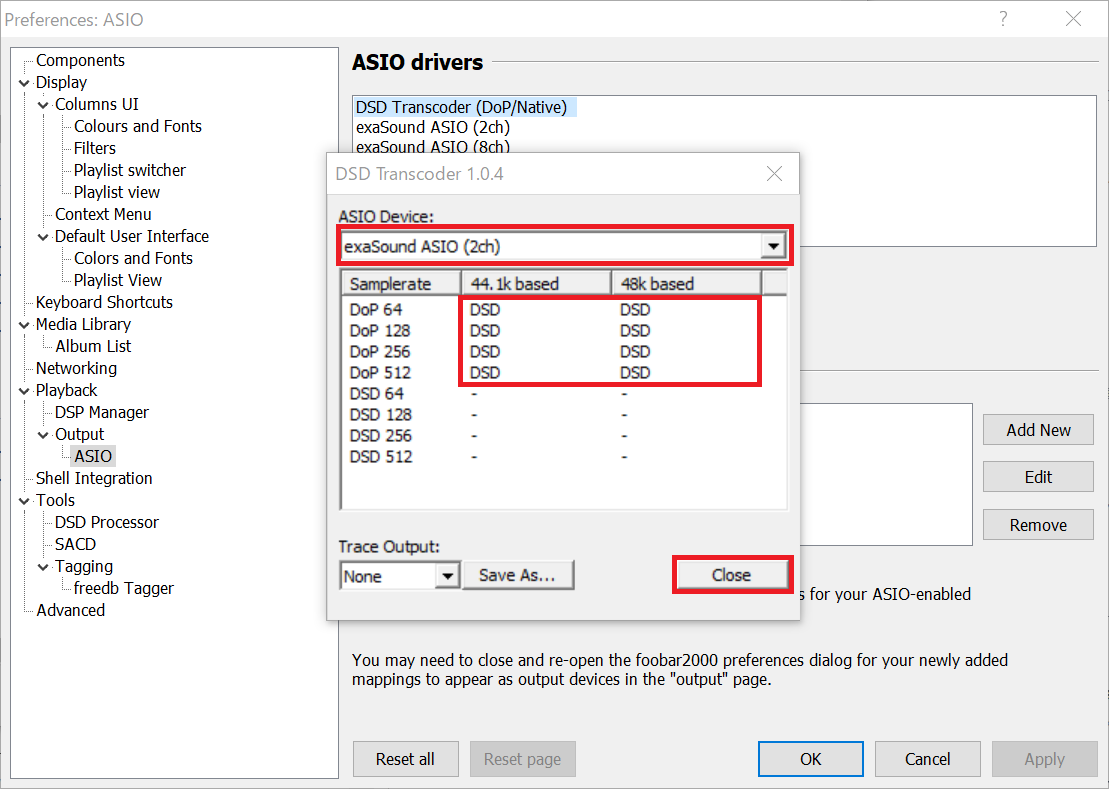
Task: Select the Display tree label
Action: [62, 83]
